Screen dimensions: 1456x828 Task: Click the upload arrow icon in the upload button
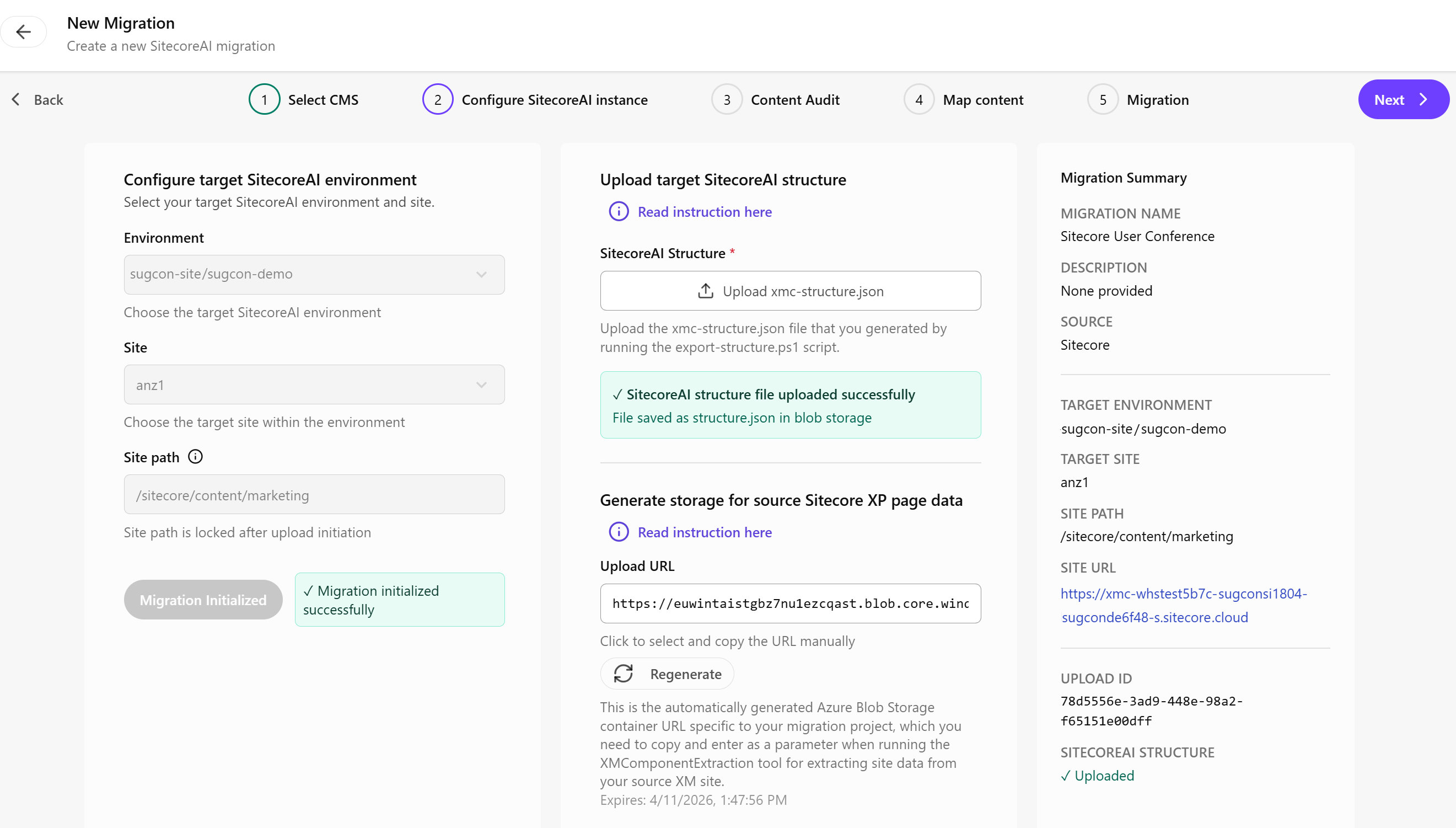click(x=705, y=291)
